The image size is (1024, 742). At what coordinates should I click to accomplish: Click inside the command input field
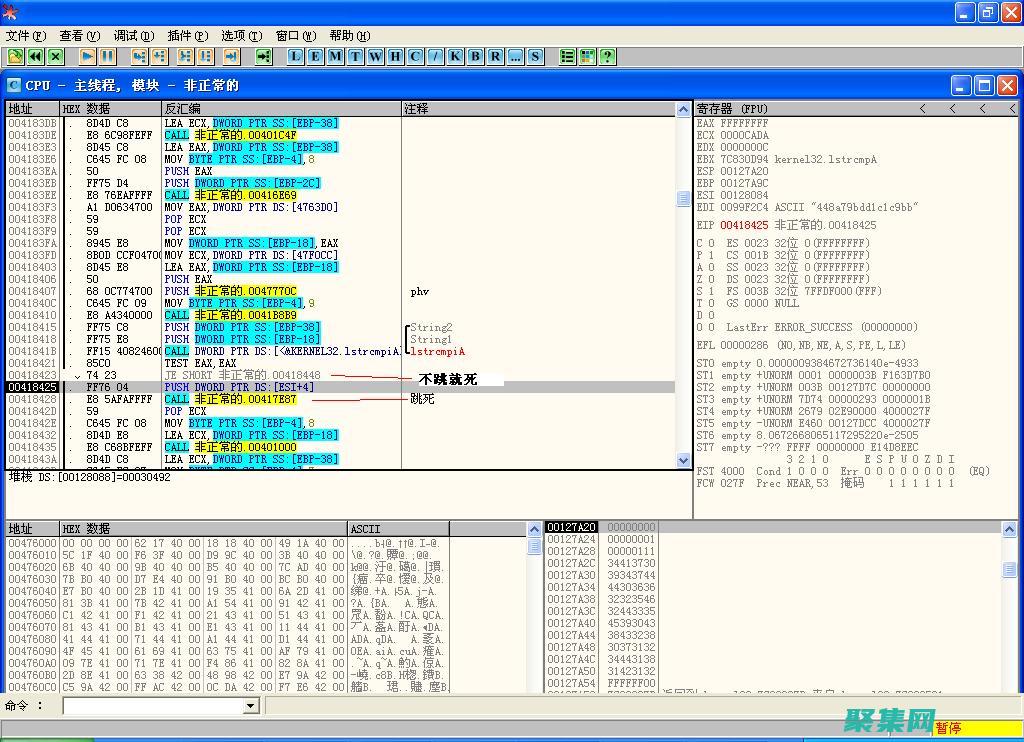[x=152, y=706]
